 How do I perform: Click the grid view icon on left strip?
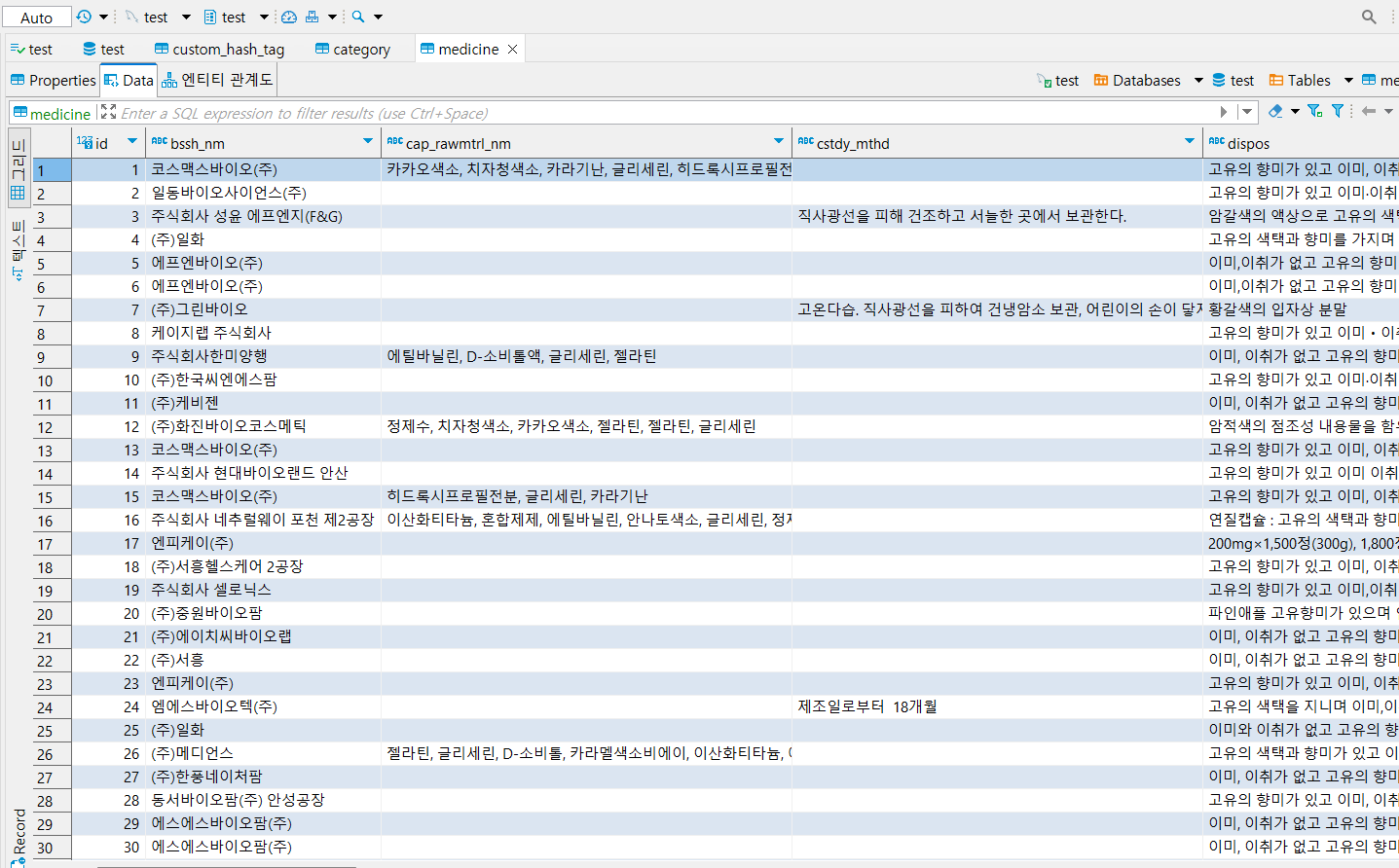tap(18, 193)
